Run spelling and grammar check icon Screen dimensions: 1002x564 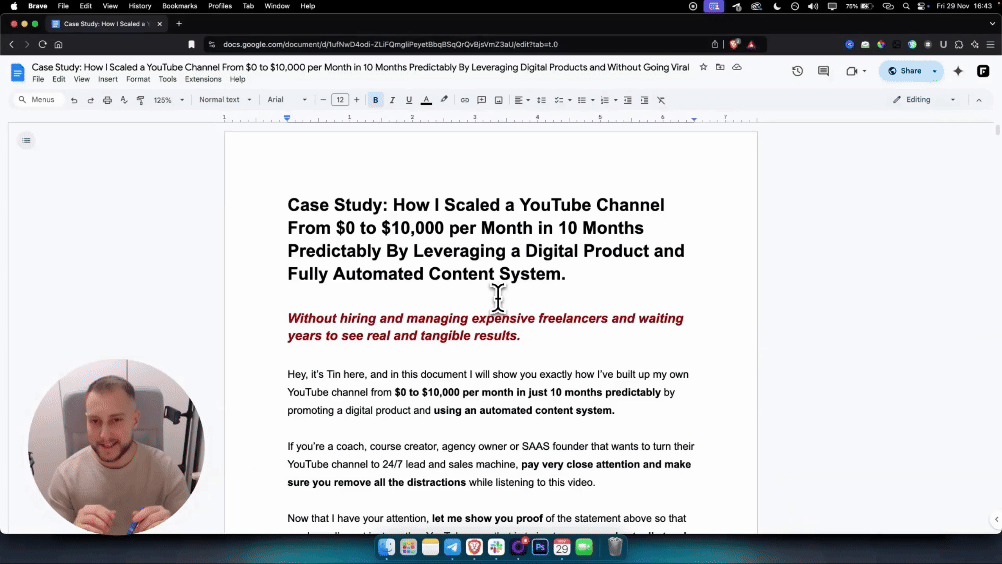(x=124, y=100)
